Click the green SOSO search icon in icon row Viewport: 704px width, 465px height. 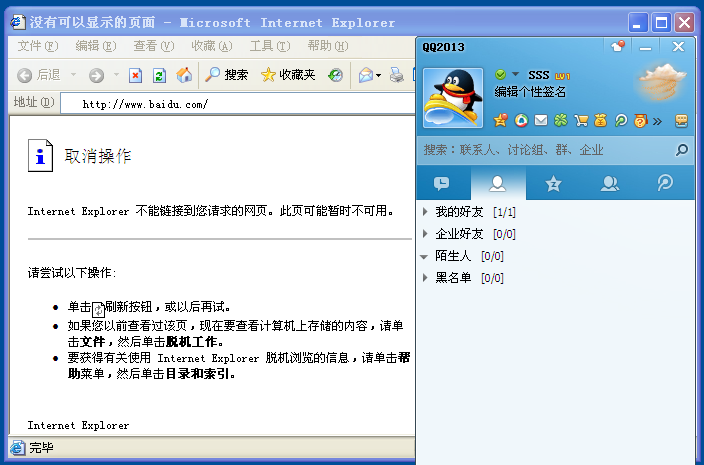(x=621, y=120)
